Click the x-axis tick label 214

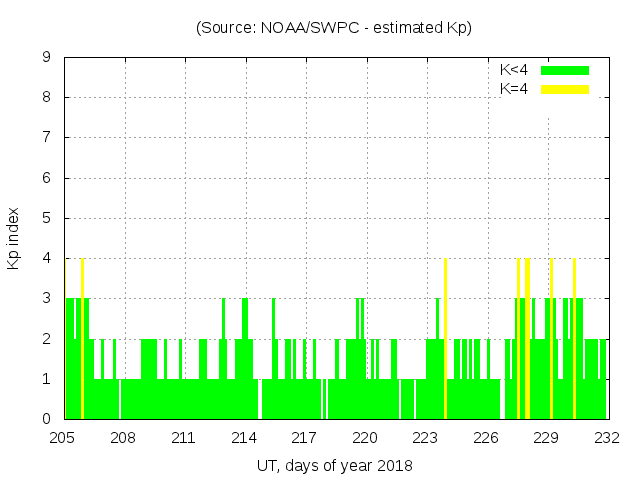point(244,437)
